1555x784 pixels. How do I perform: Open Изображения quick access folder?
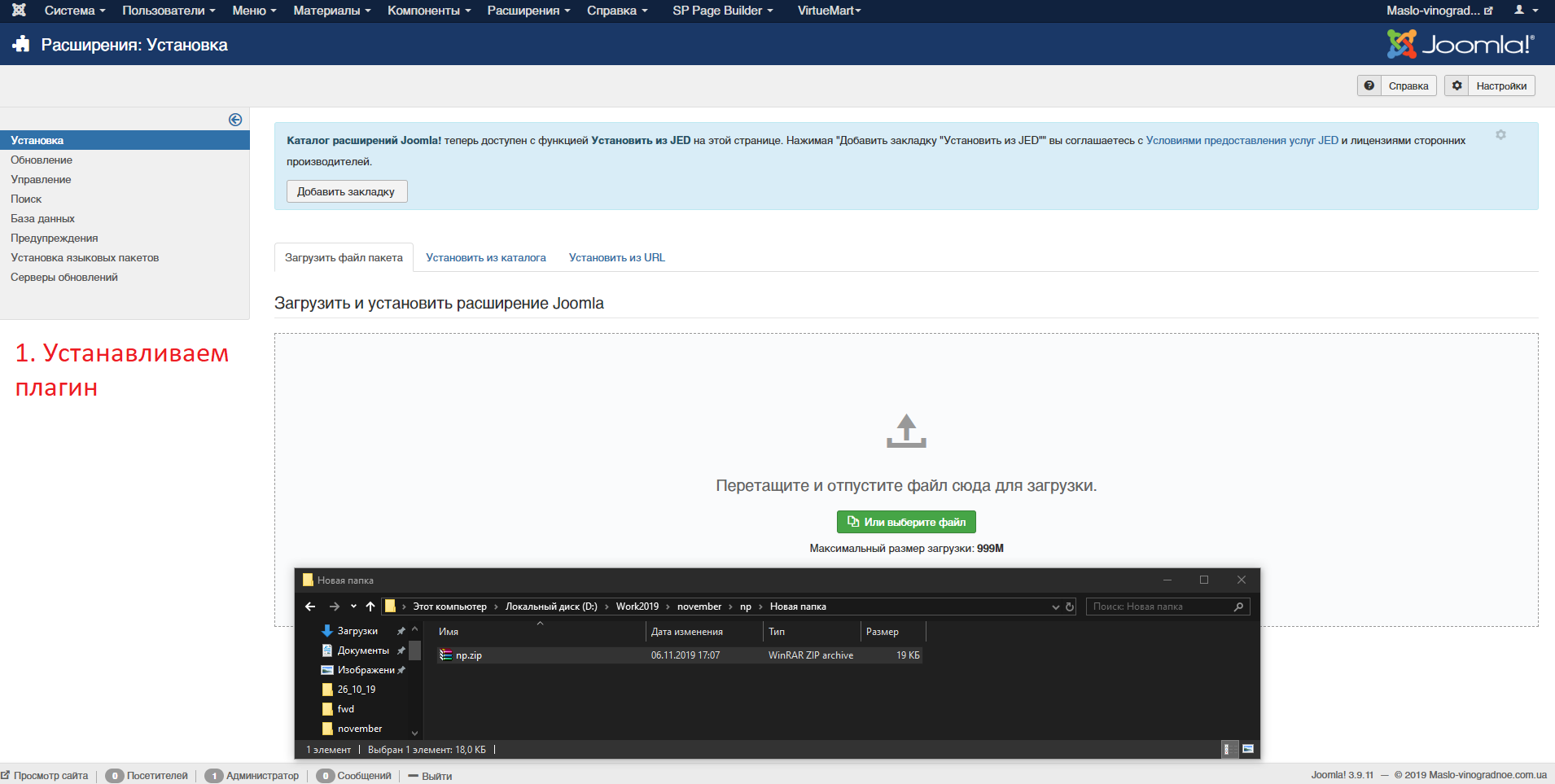366,670
